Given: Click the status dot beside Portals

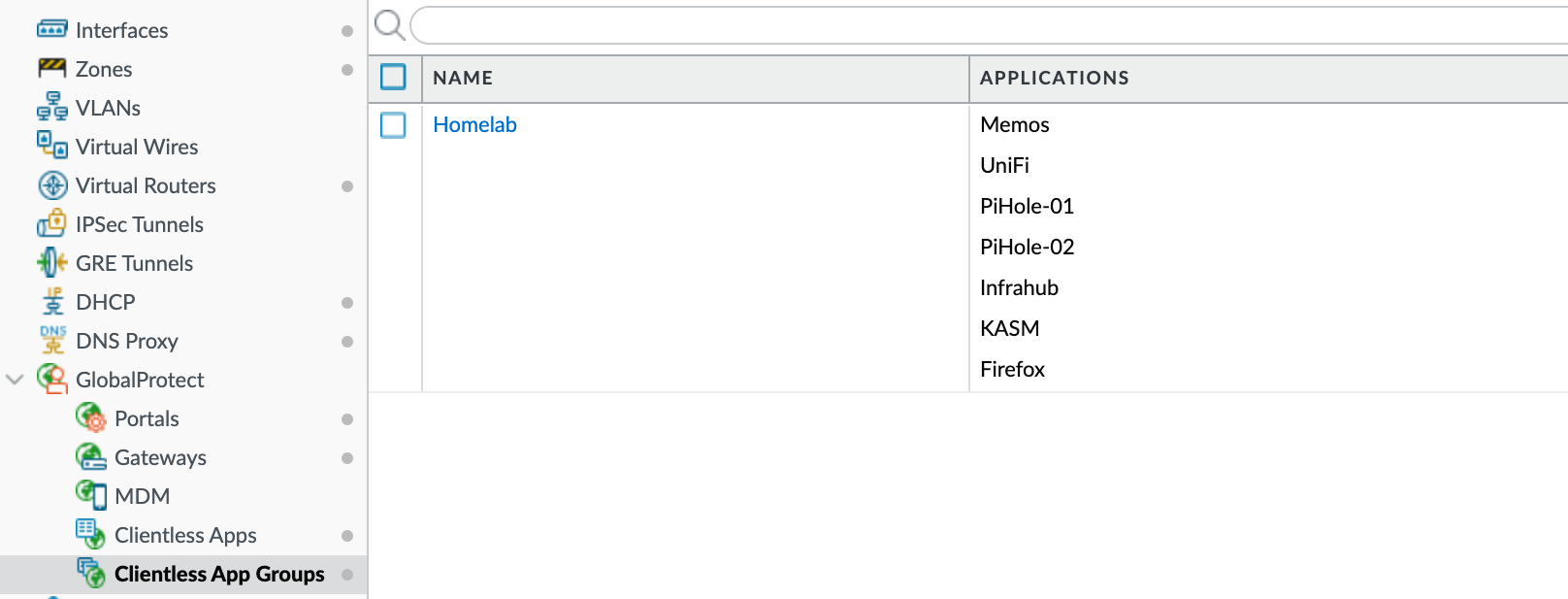Looking at the screenshot, I should pyautogui.click(x=347, y=419).
